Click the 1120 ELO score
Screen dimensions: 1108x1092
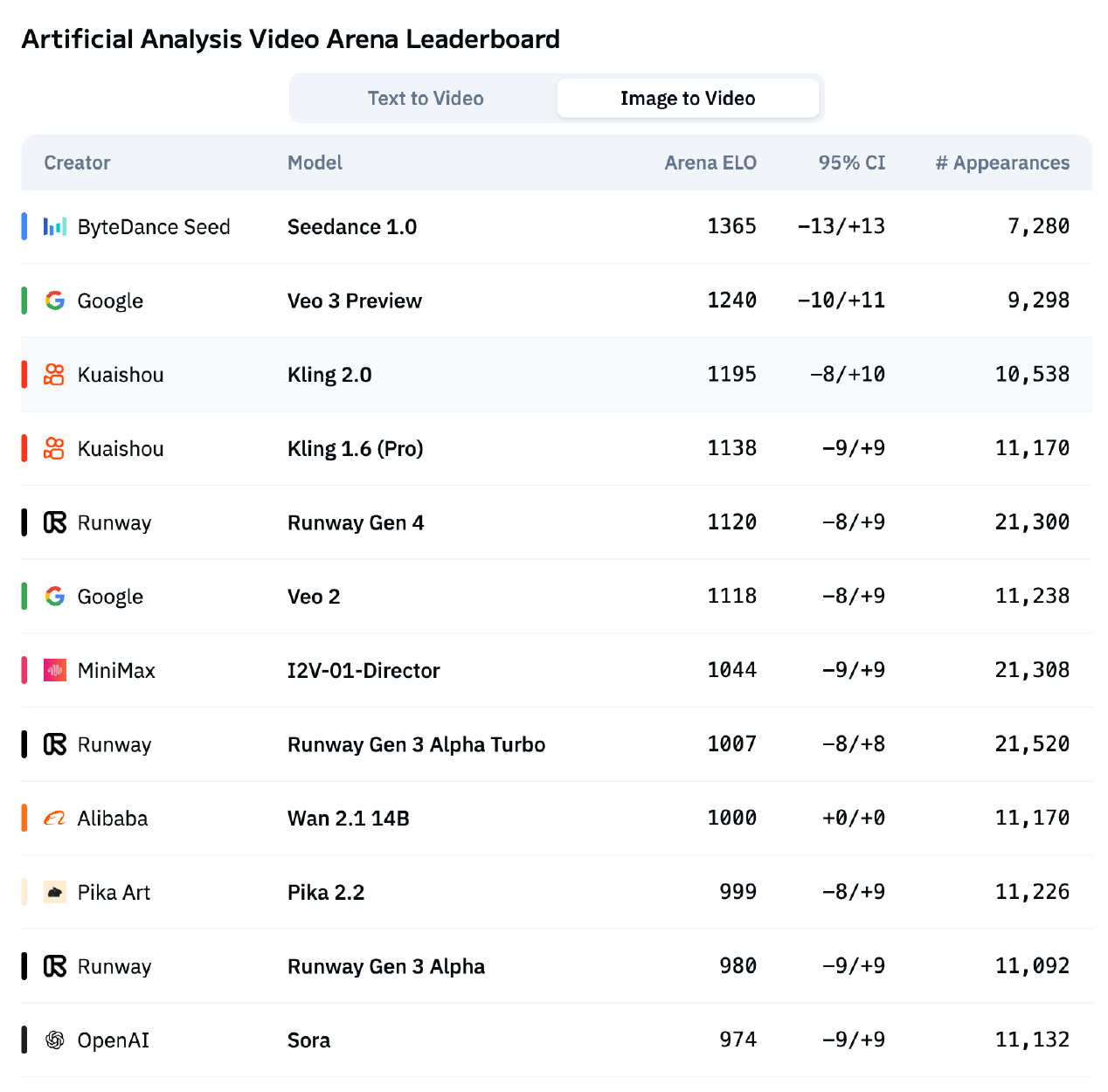pyautogui.click(x=732, y=522)
